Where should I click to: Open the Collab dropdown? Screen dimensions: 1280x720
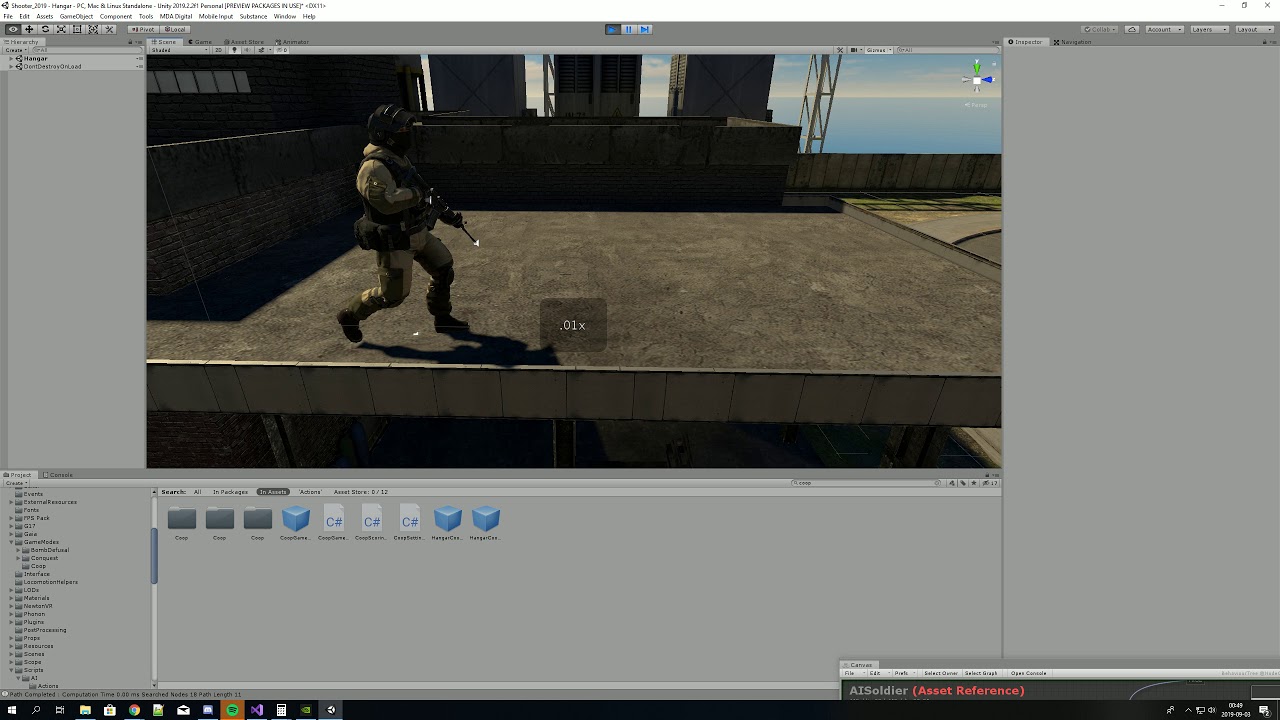[x=1101, y=29]
